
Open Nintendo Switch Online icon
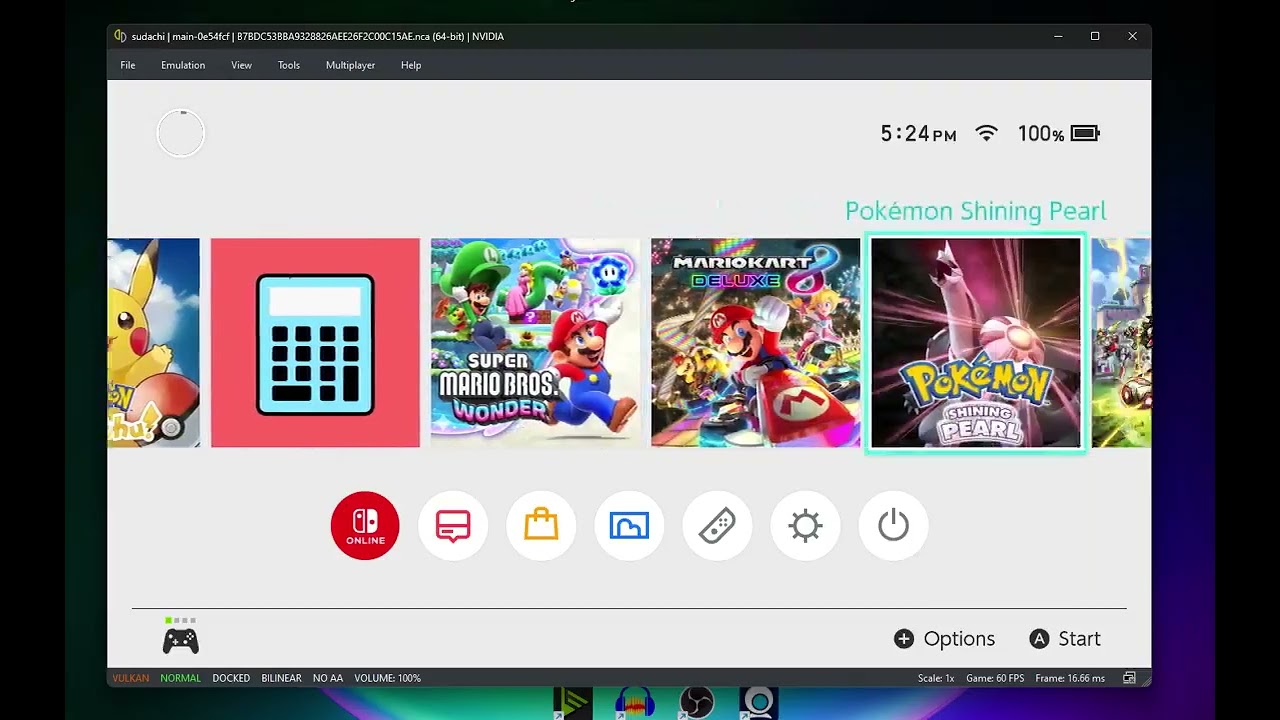pos(365,525)
